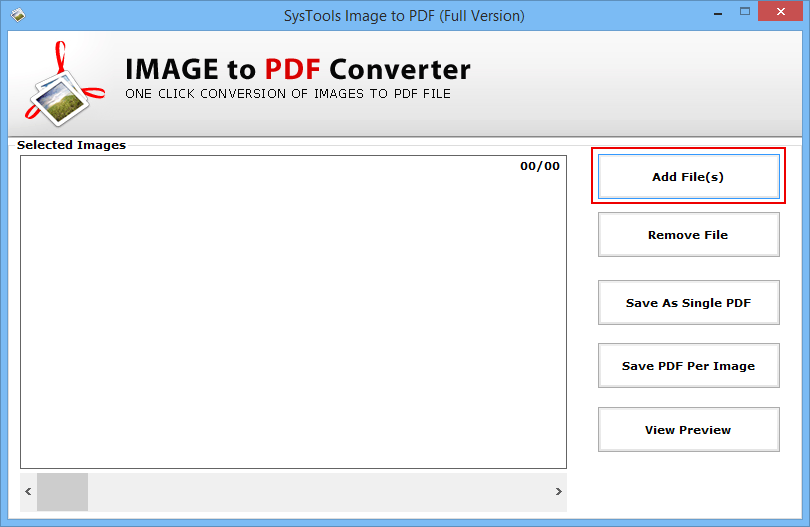Select Save PDF Per Image
The image size is (810, 527).
click(689, 366)
